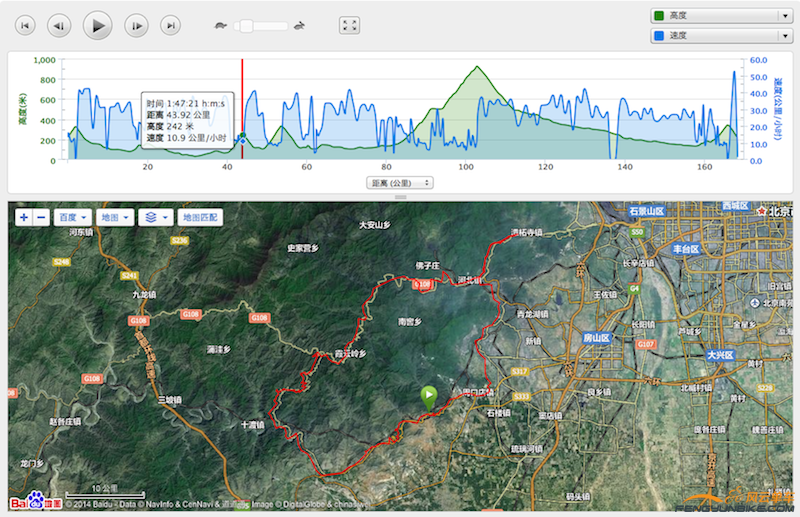Click the S236 road shield
The width and height of the screenshot is (800, 517).
(180, 240)
